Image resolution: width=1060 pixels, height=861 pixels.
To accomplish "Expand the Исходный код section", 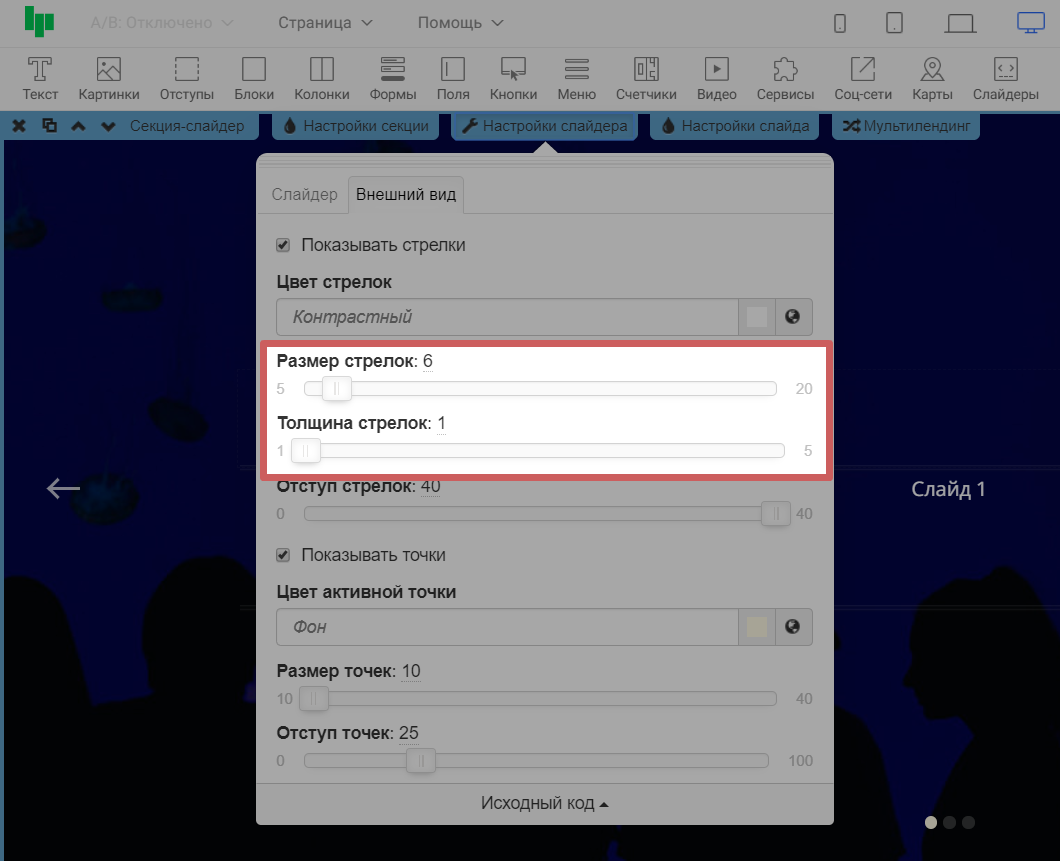I will click(544, 804).
